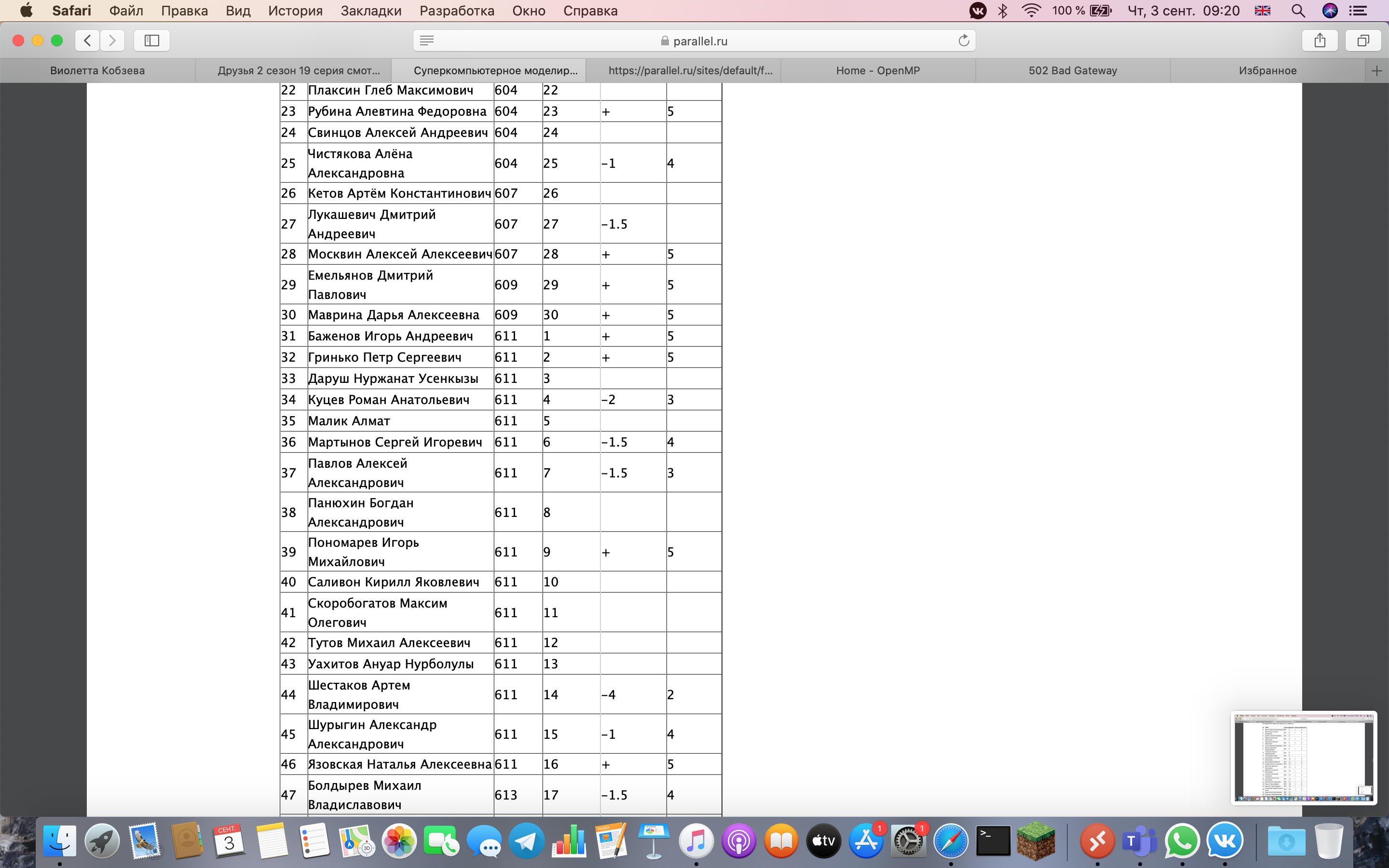
Task: Switch to 502 Bad Gateway tab
Action: (x=1073, y=70)
